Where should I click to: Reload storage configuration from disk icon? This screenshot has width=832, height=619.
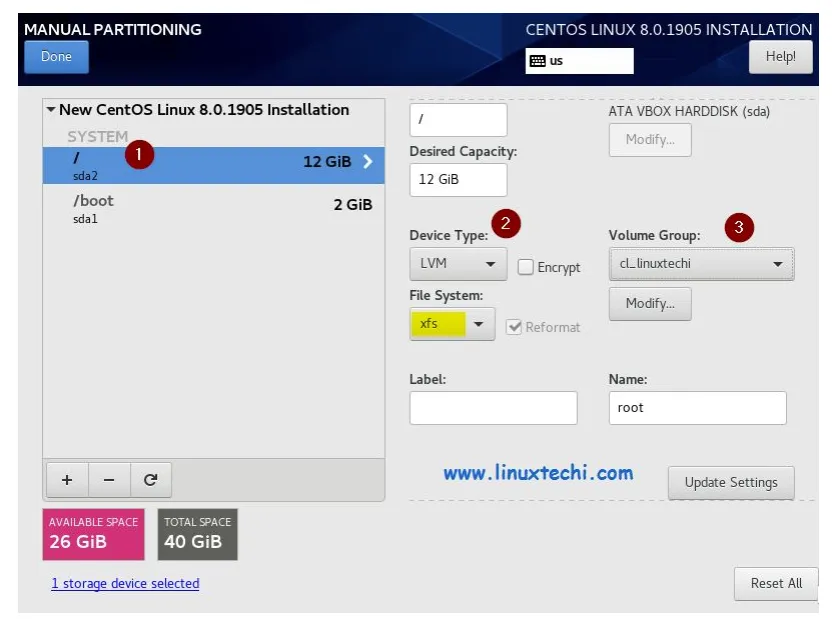151,480
